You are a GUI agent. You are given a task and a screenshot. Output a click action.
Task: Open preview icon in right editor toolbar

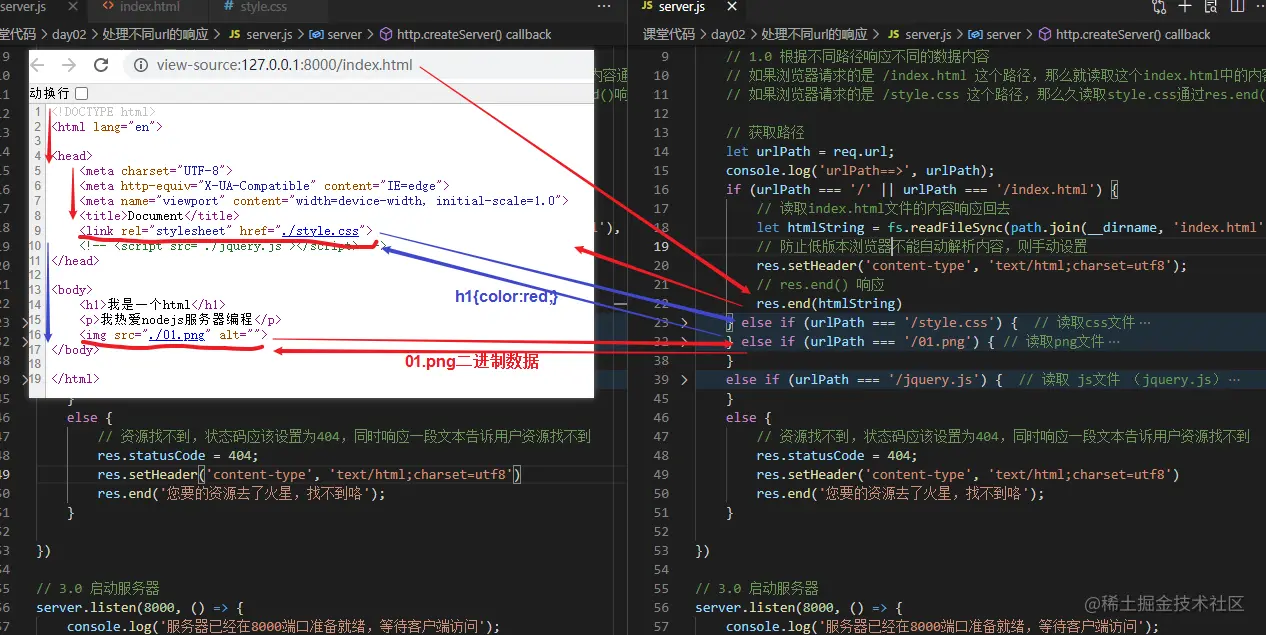click(x=1212, y=6)
